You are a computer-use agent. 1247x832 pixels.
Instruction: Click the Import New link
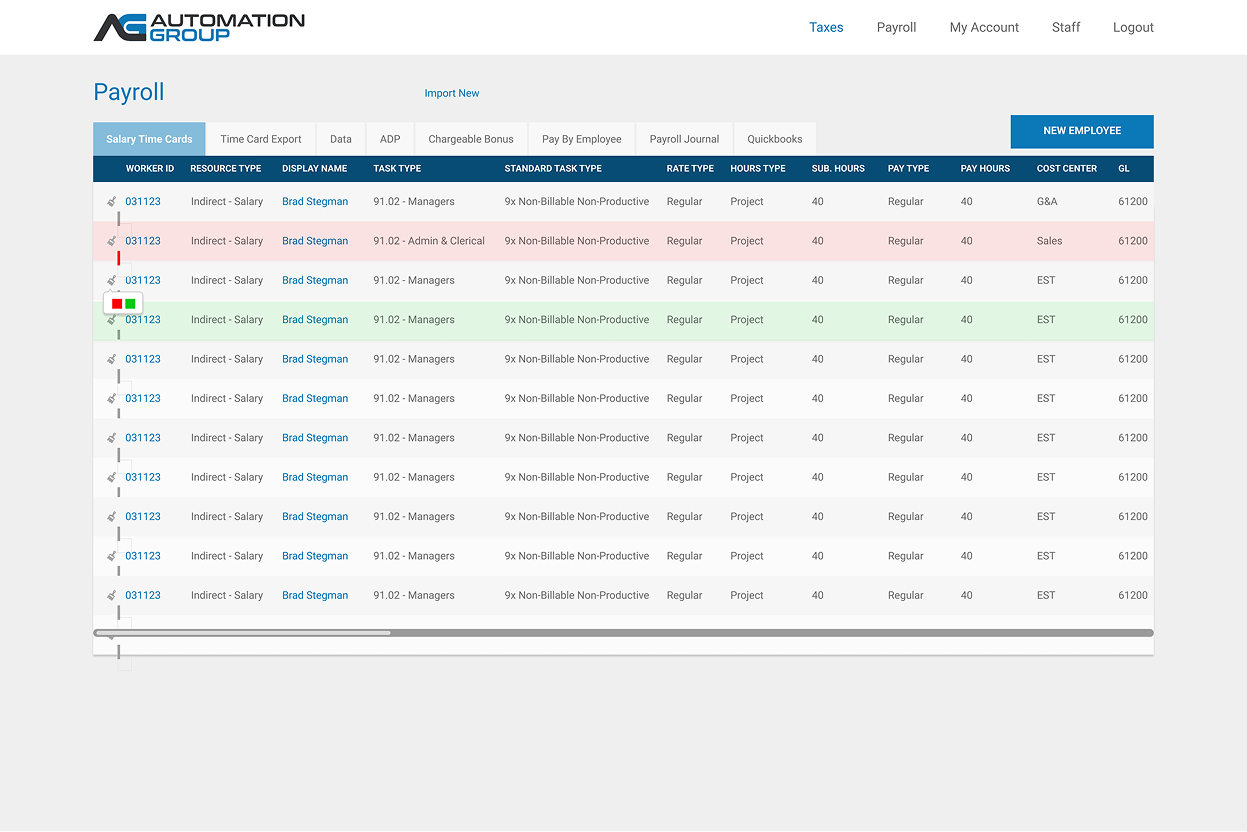(451, 93)
